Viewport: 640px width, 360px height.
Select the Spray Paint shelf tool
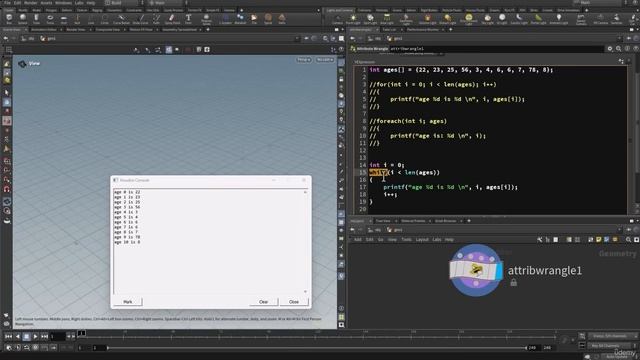click(172, 19)
